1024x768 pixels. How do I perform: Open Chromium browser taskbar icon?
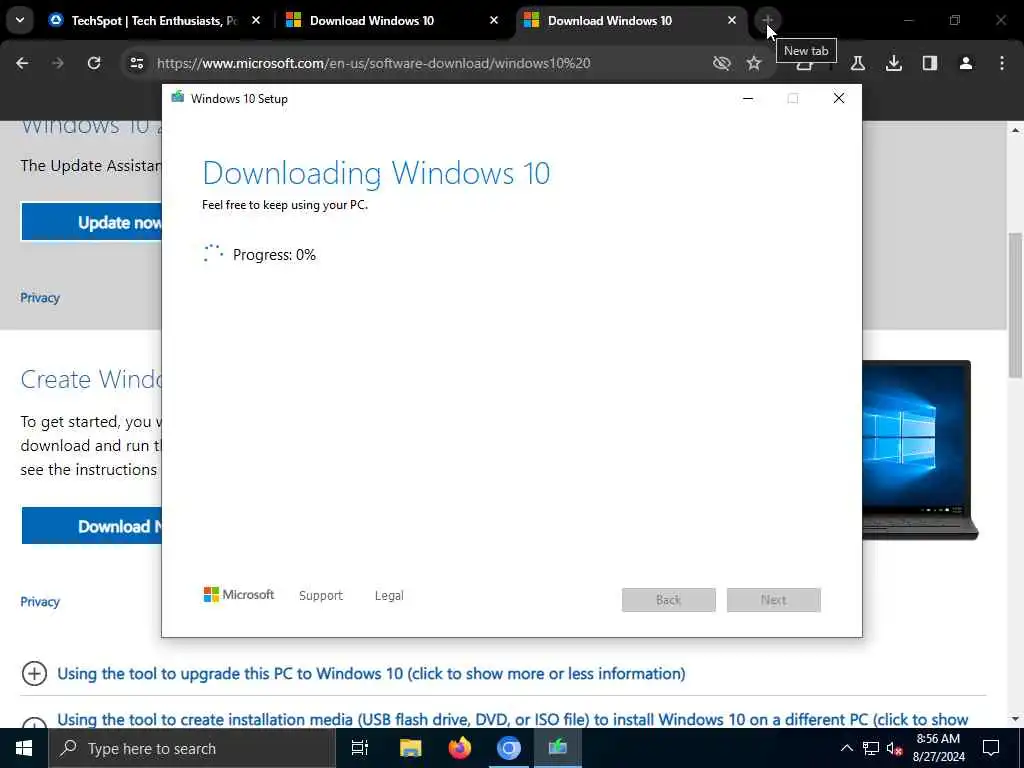[509, 748]
